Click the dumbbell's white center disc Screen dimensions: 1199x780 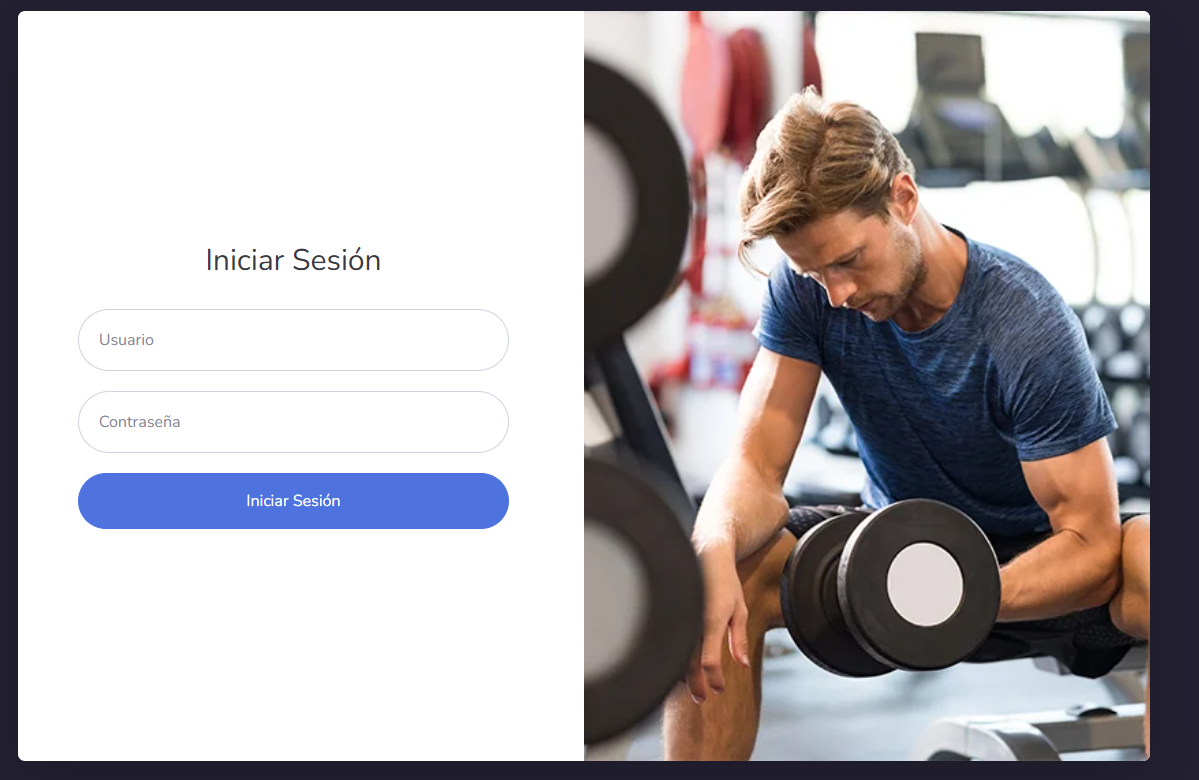pyautogui.click(x=924, y=584)
